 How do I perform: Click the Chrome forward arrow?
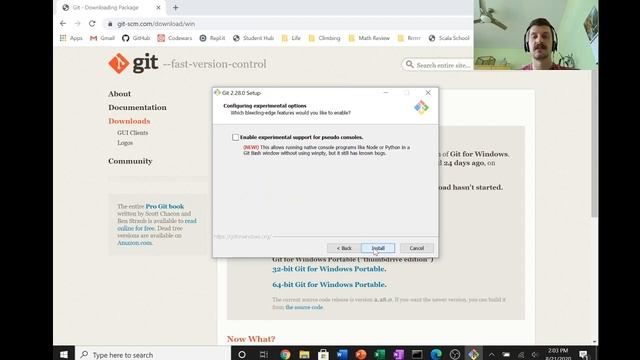(78, 24)
